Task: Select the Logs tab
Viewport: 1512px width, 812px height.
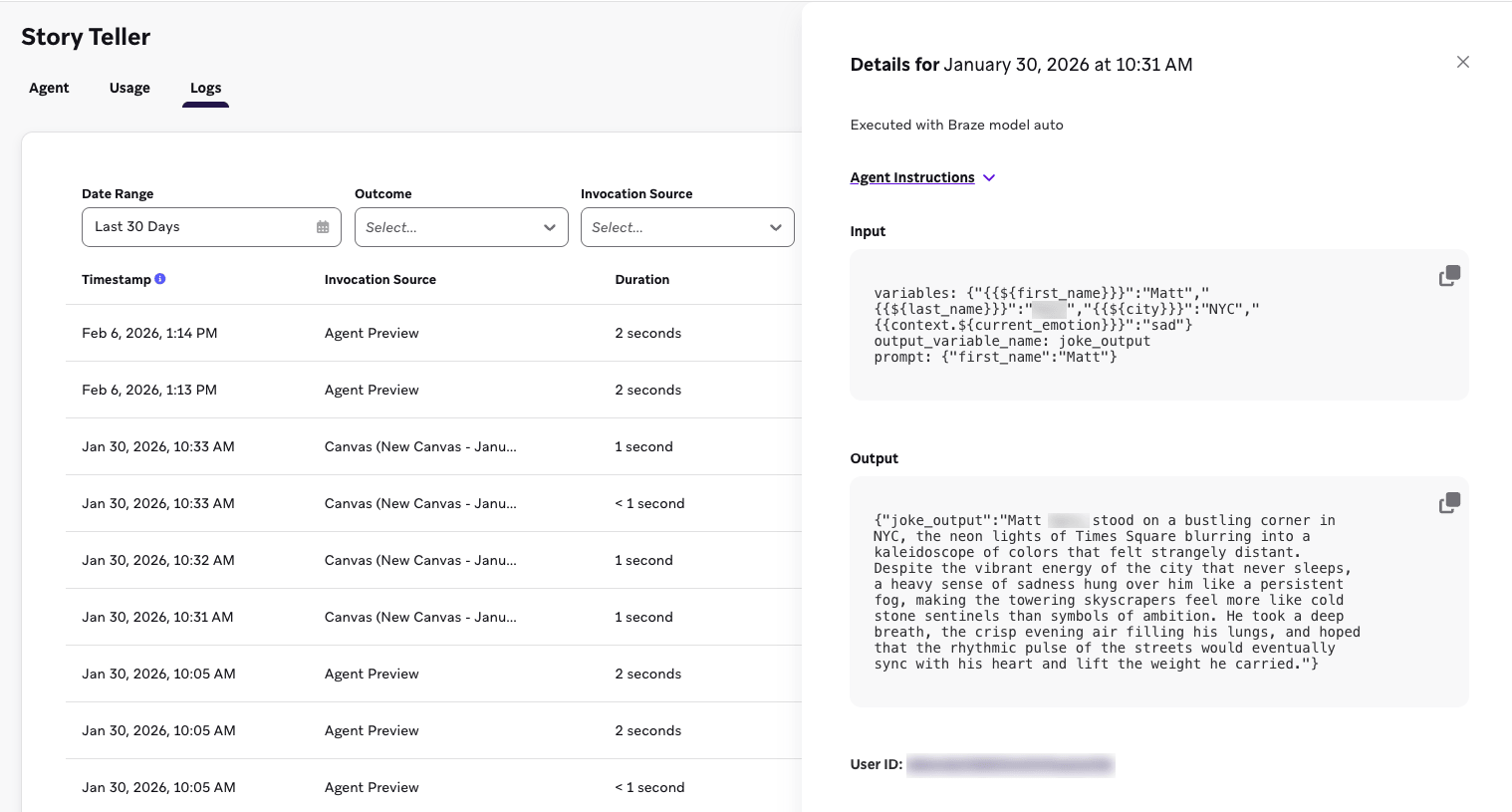Action: 205,88
